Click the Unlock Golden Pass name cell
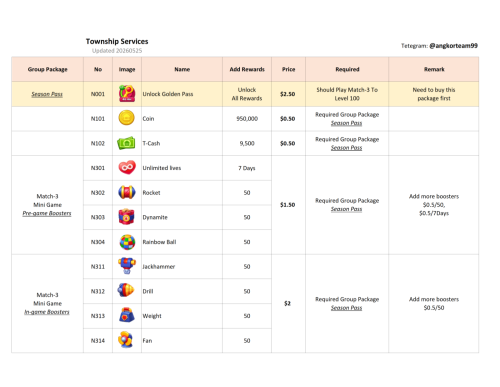 (x=182, y=94)
